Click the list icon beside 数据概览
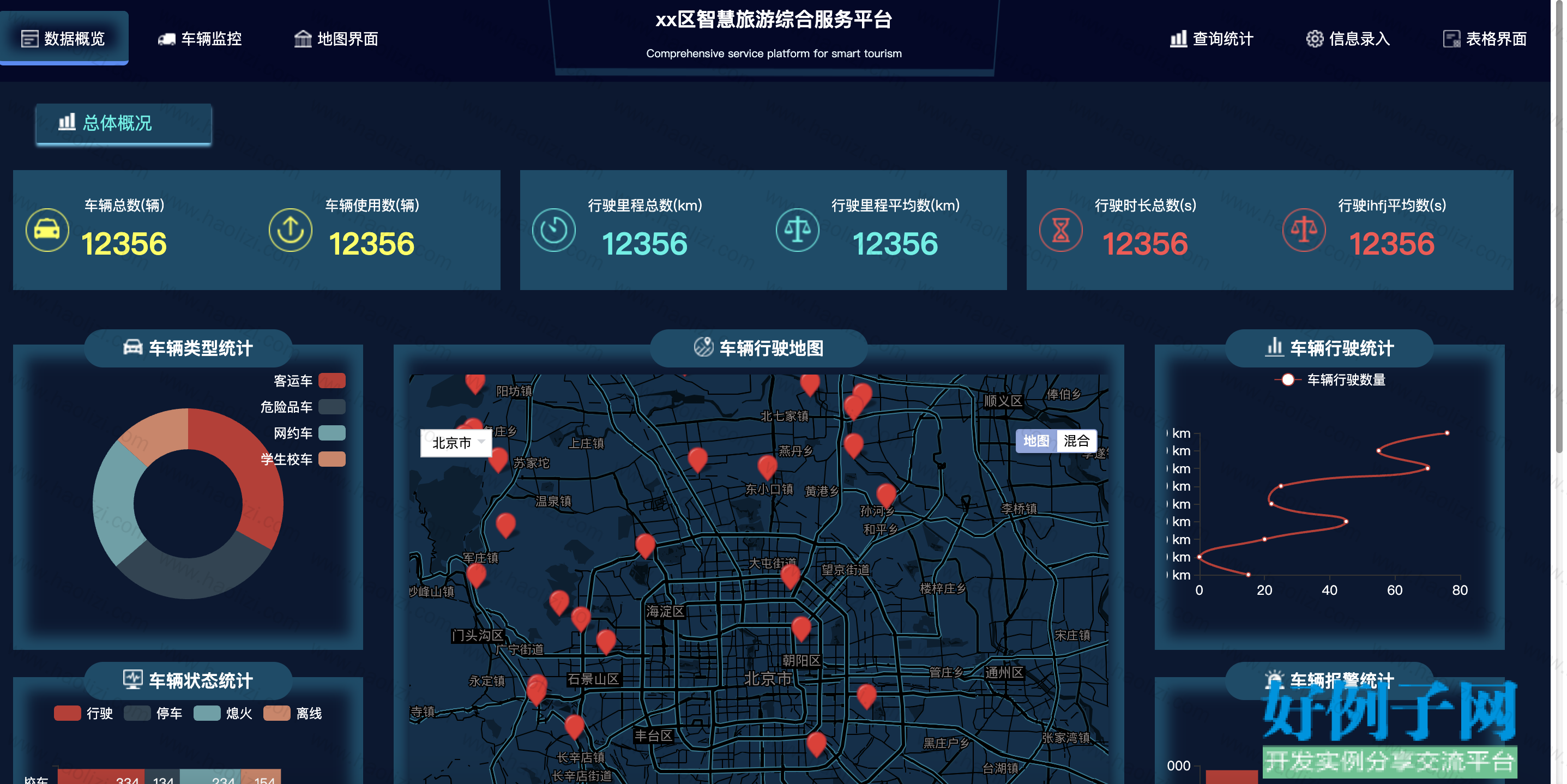This screenshot has width=1567, height=784. click(29, 39)
